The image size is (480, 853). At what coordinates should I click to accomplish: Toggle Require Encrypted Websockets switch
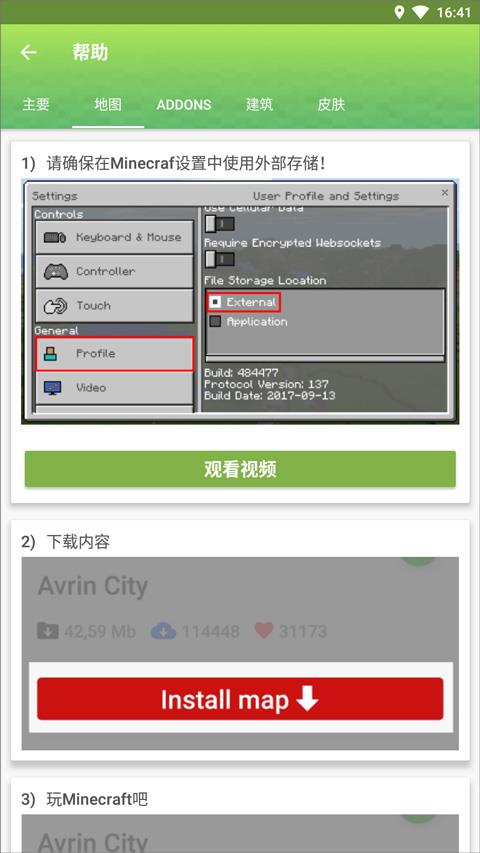coord(219,259)
